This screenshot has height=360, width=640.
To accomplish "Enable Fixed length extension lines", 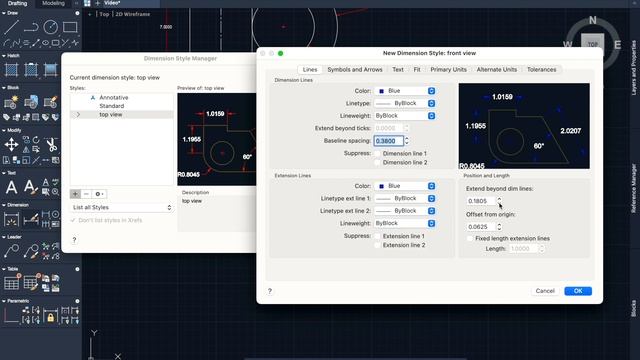I will [x=470, y=238].
